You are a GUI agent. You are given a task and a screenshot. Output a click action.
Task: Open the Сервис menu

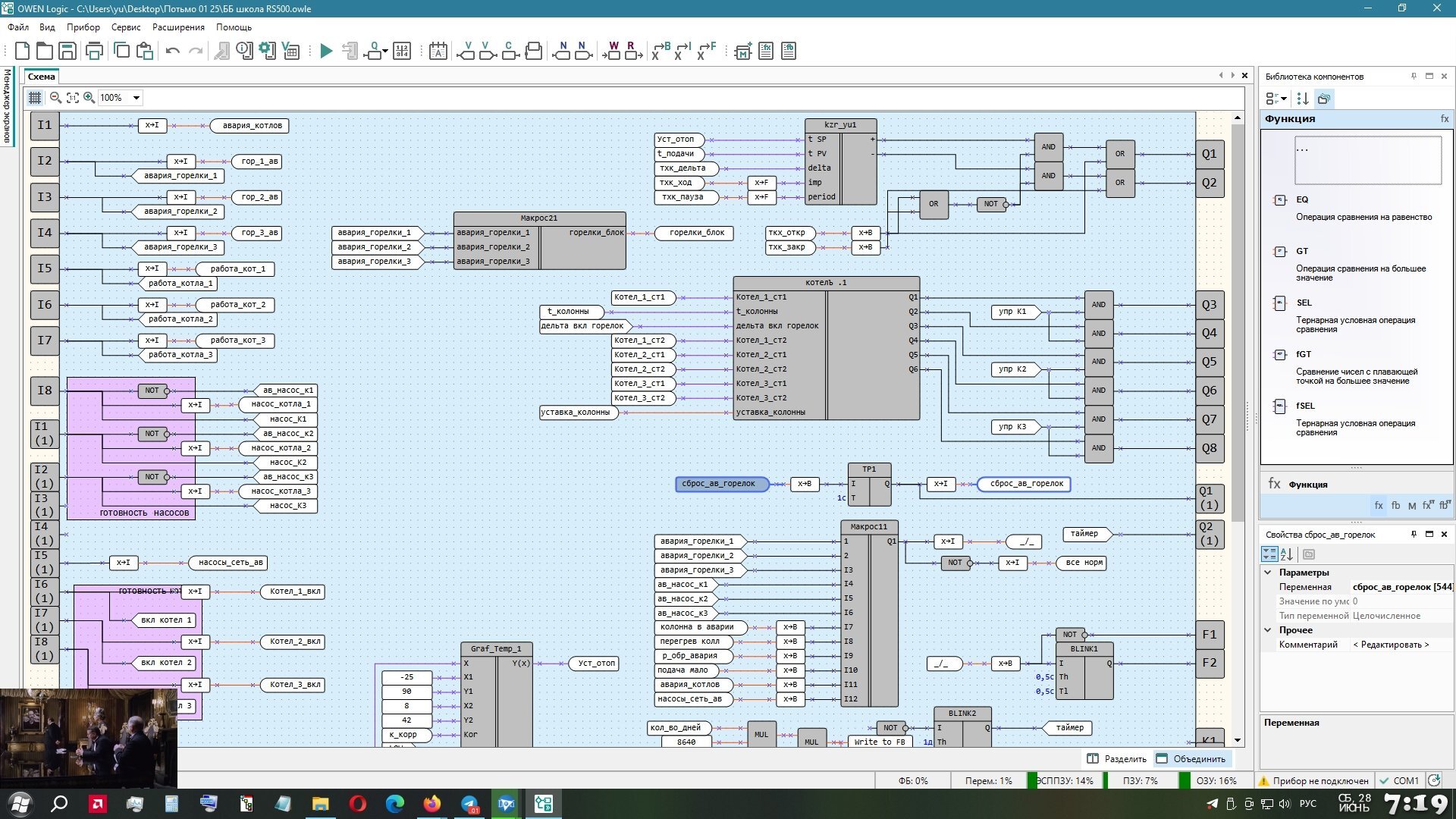point(126,27)
